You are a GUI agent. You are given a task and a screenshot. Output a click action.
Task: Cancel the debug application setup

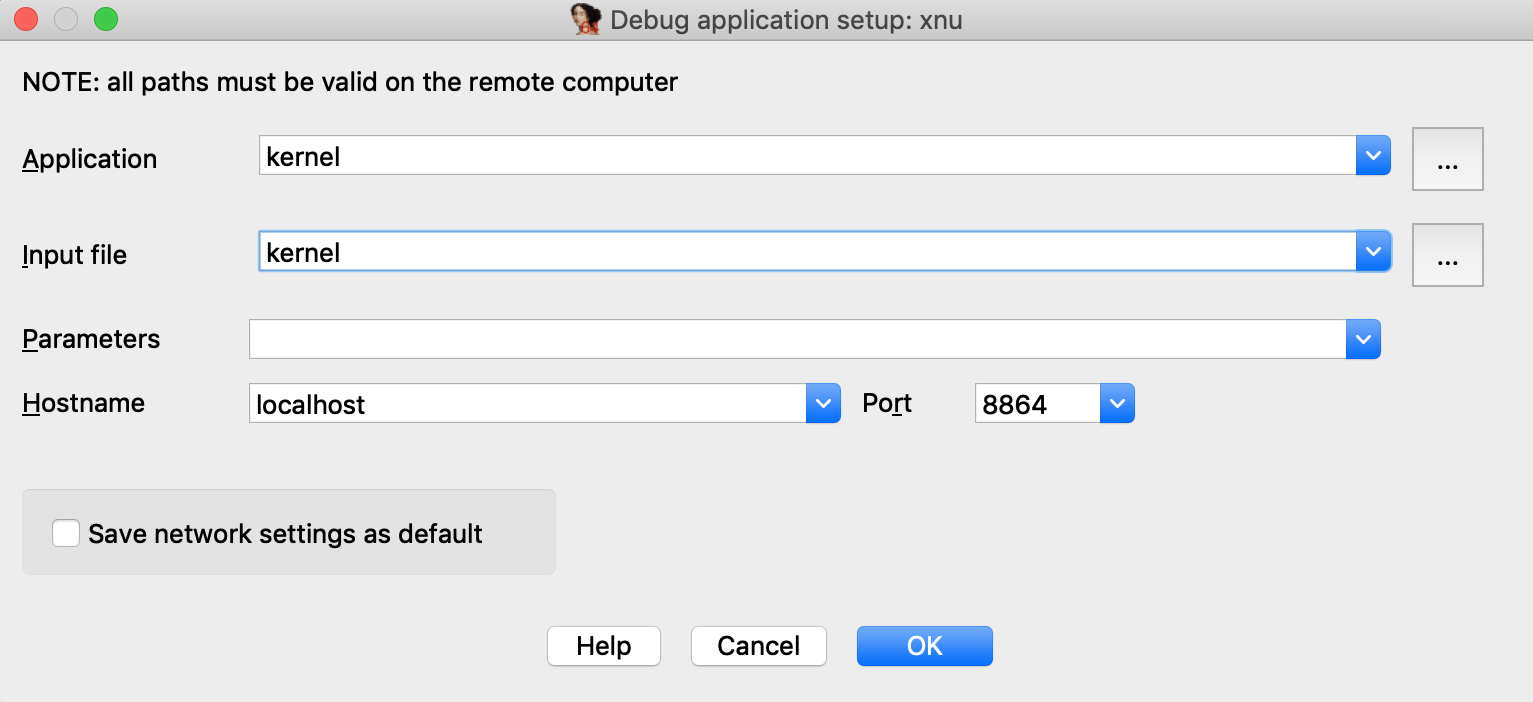click(758, 646)
